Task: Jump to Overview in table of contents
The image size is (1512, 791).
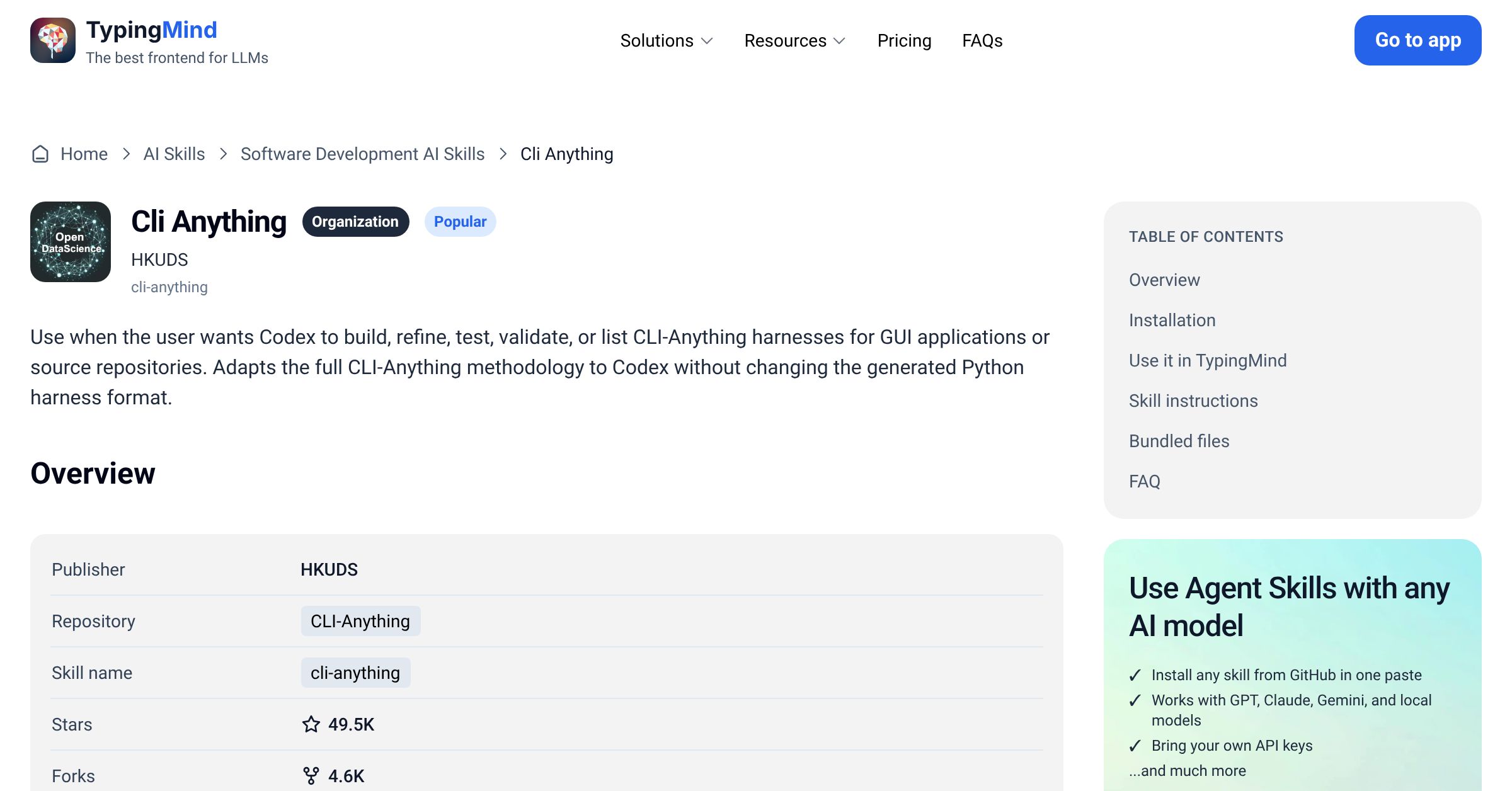Action: 1164,280
